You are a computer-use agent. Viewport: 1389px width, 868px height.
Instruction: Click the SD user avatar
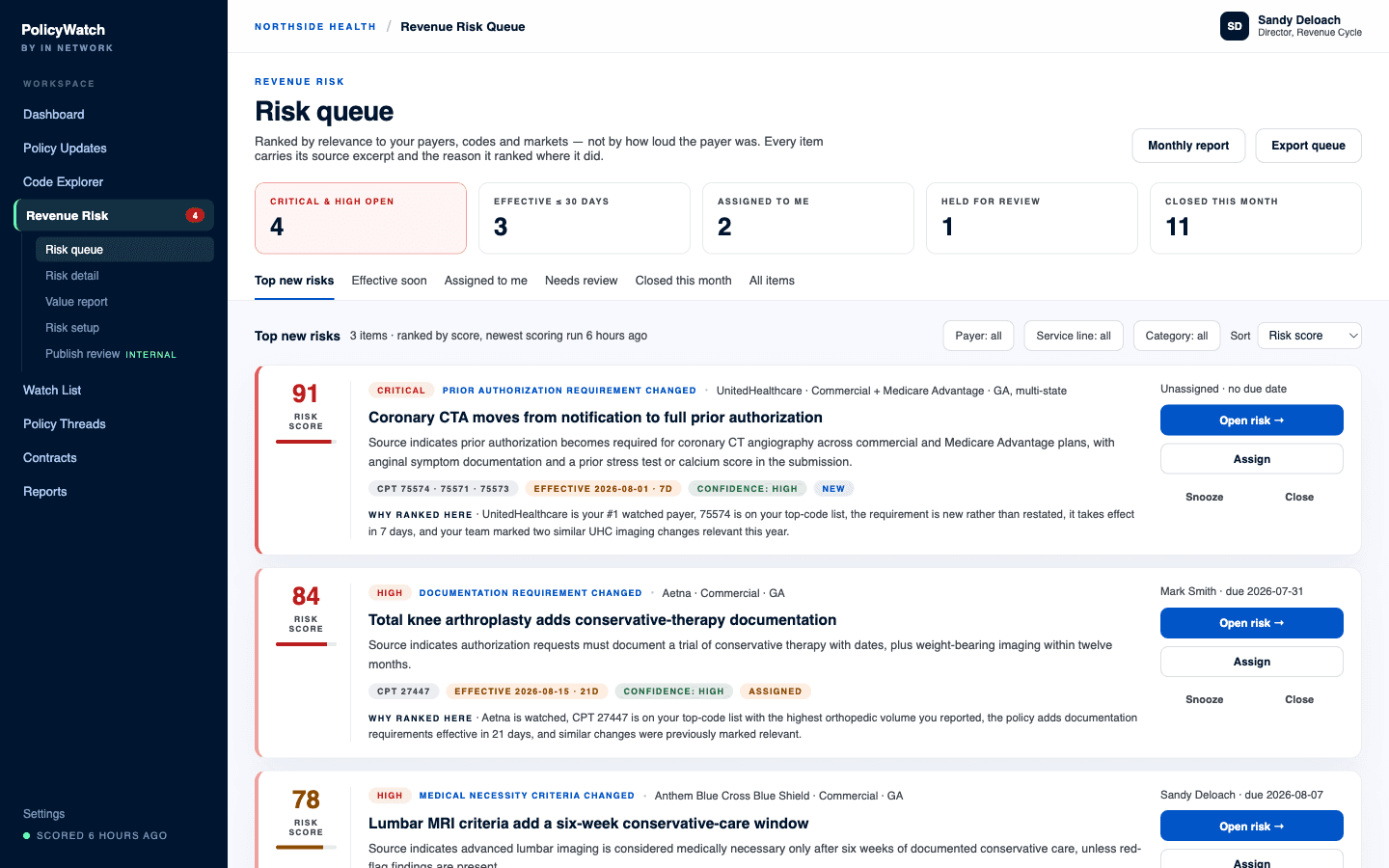1235,26
